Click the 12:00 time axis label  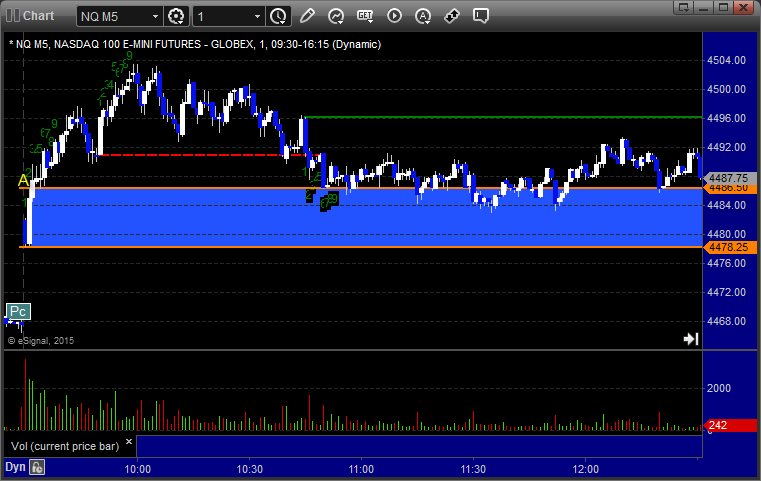click(x=585, y=469)
